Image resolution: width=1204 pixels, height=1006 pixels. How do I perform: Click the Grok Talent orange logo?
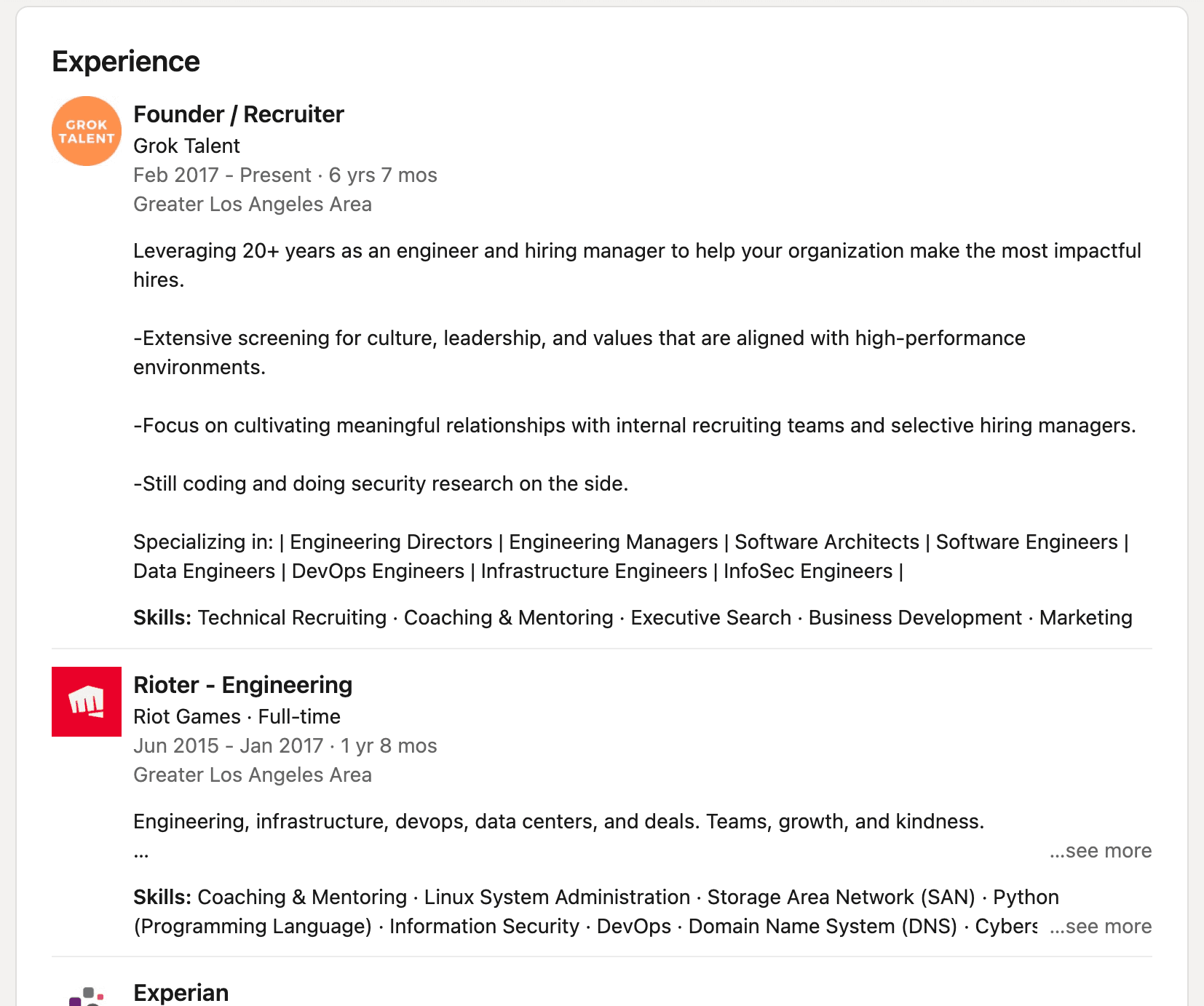click(x=87, y=131)
